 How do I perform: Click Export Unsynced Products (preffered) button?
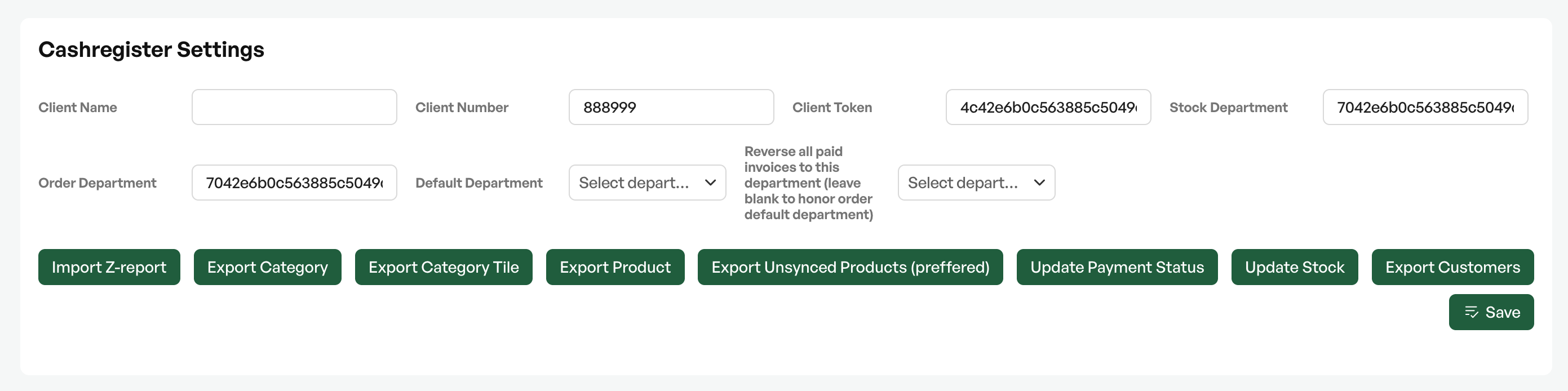click(850, 267)
